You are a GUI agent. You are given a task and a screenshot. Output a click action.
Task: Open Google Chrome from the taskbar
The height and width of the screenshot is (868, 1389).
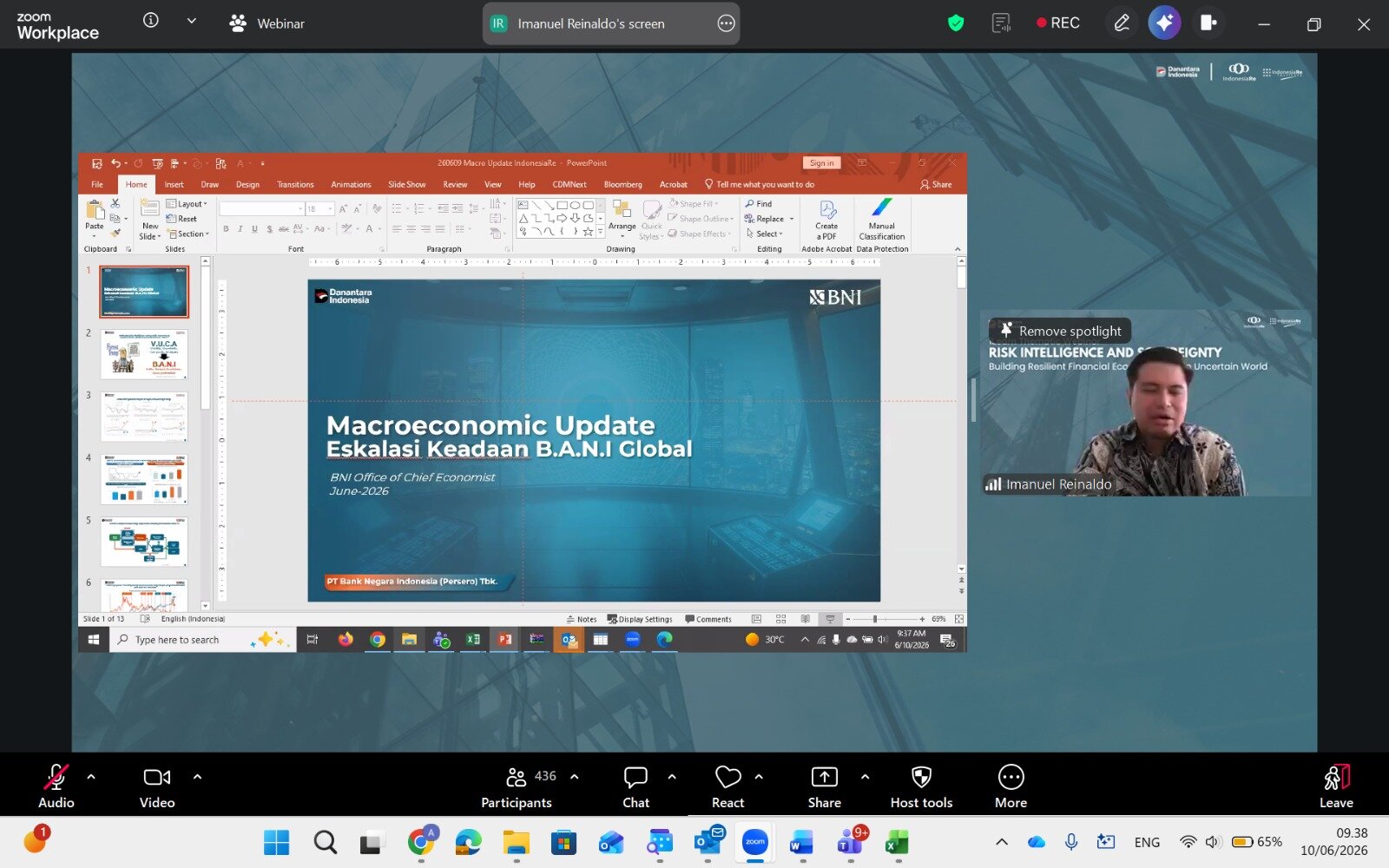click(x=421, y=842)
